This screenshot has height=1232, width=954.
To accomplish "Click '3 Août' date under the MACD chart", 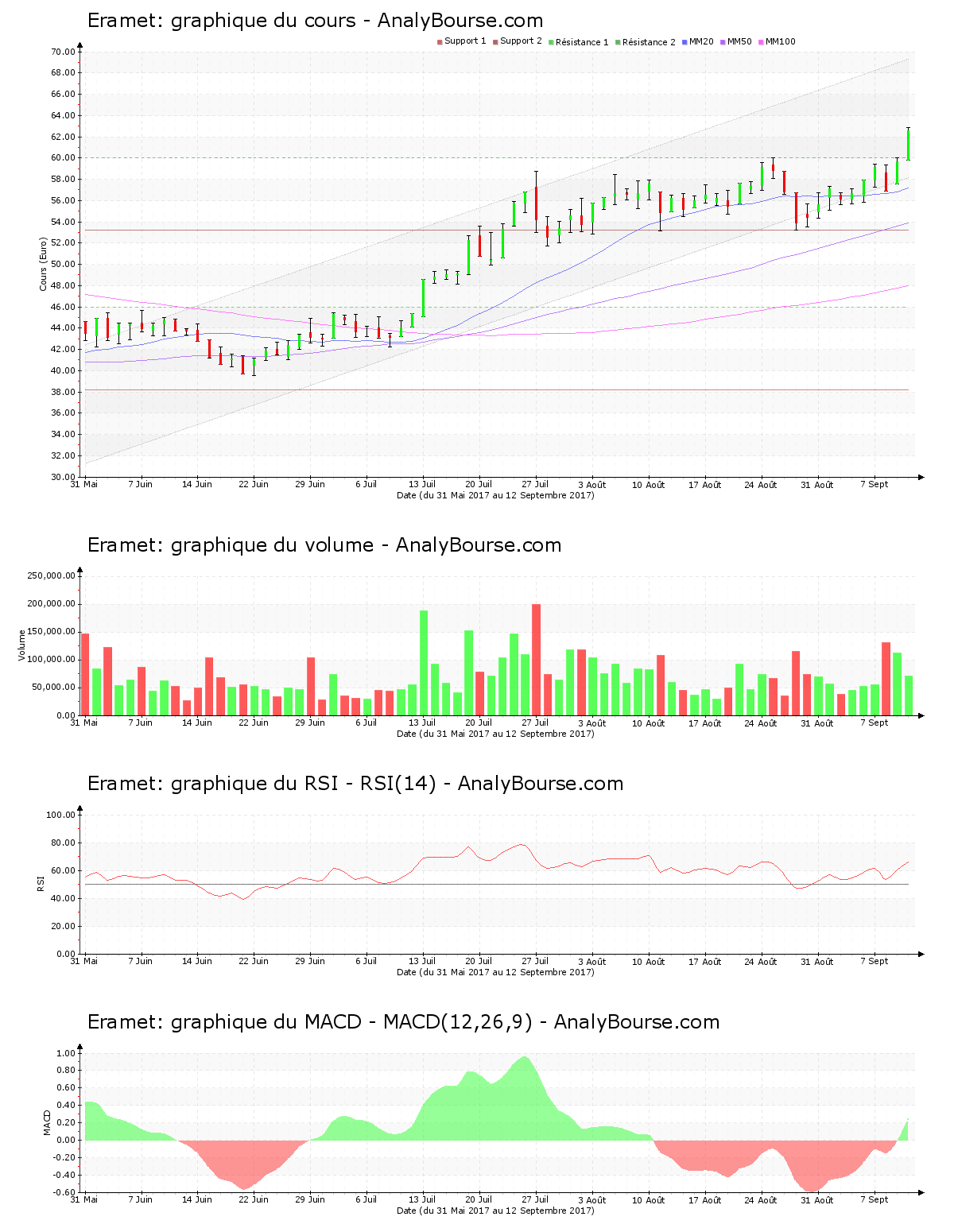I will 591,1199.
